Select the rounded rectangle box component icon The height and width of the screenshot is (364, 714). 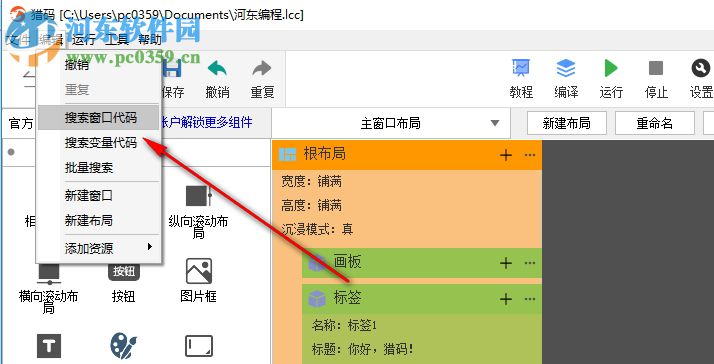(x=199, y=346)
